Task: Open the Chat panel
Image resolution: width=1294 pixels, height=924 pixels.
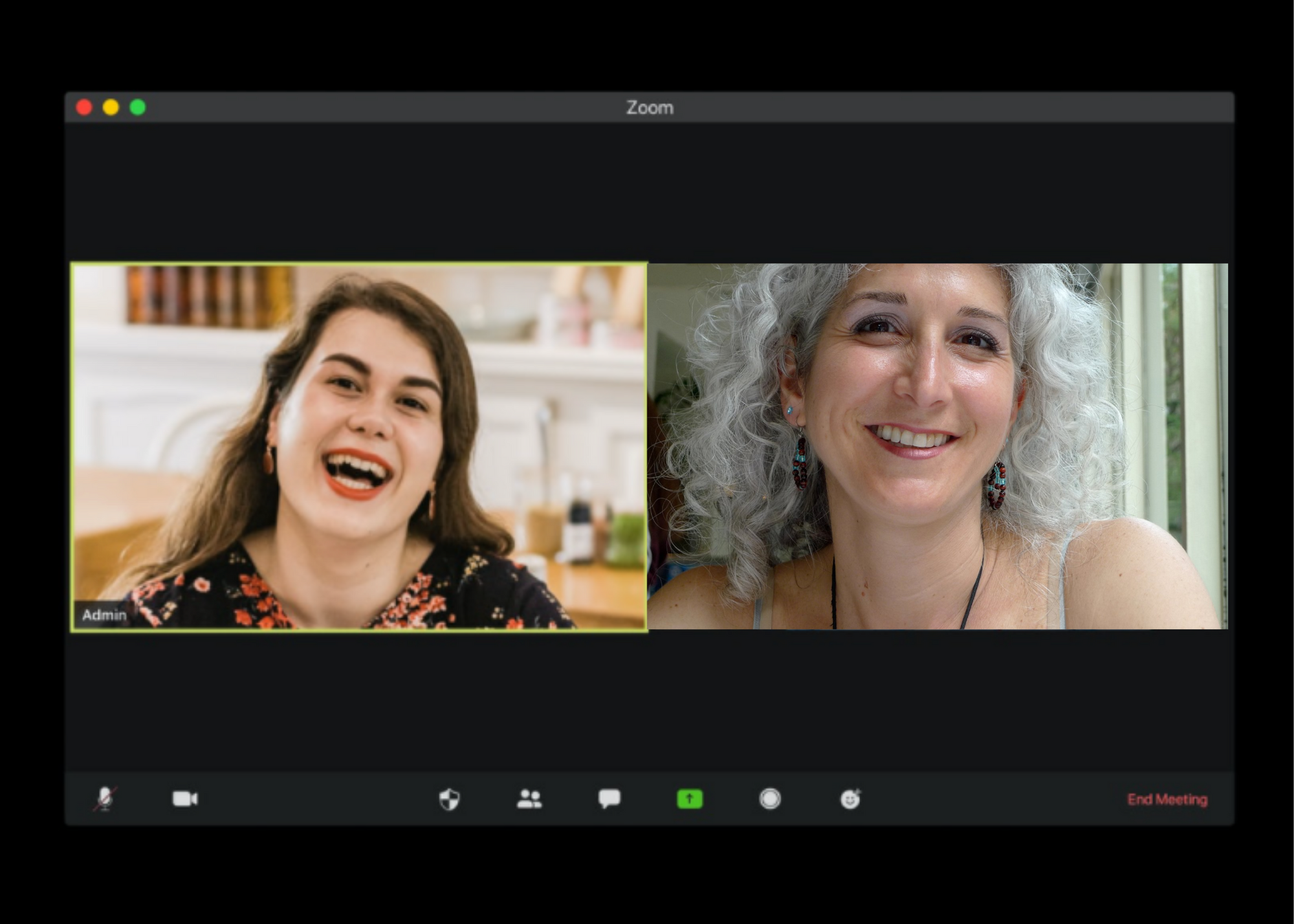Action: pos(609,798)
